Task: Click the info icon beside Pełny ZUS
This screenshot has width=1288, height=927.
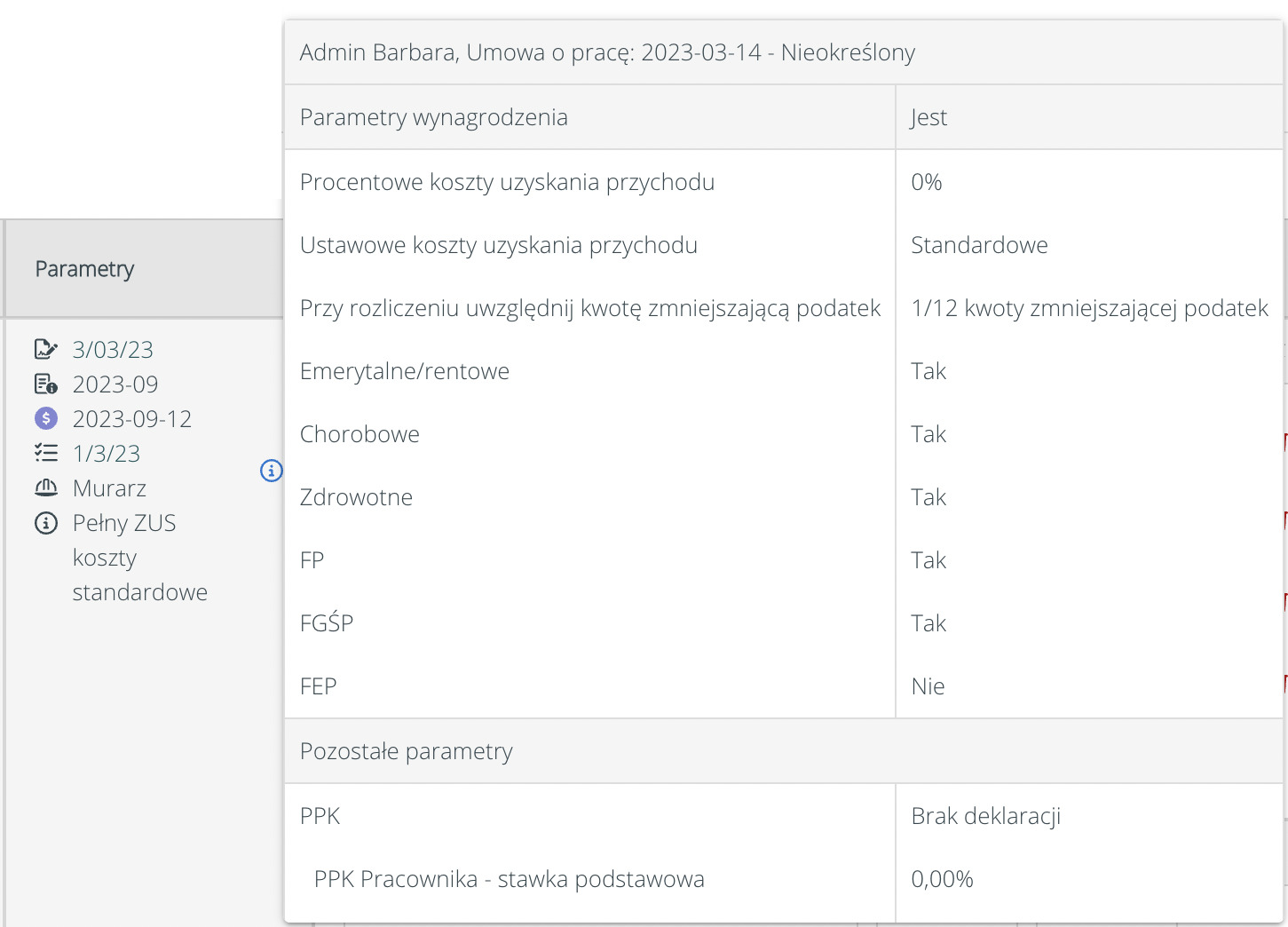Action: (x=45, y=523)
